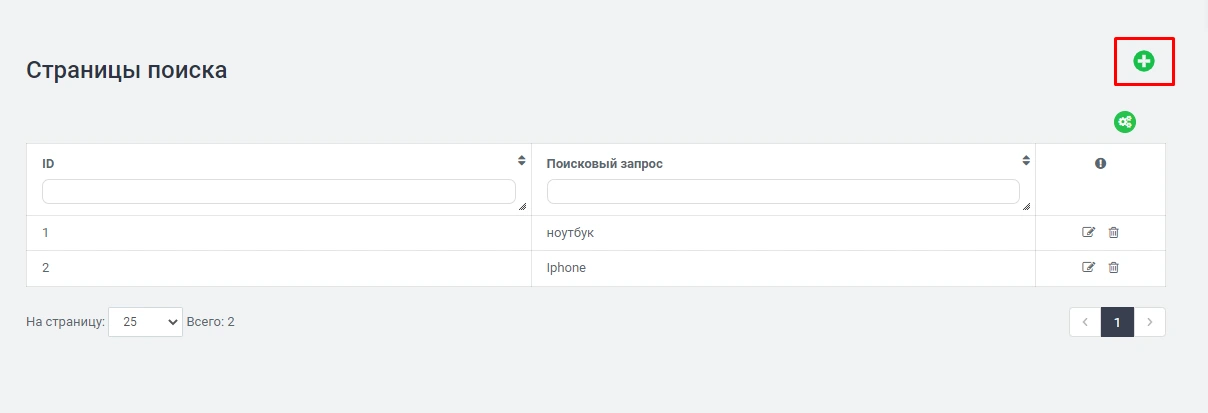The height and width of the screenshot is (413, 1208).
Task: Toggle sort arrows in "Поисковый запрос" column
Action: (x=1025, y=160)
